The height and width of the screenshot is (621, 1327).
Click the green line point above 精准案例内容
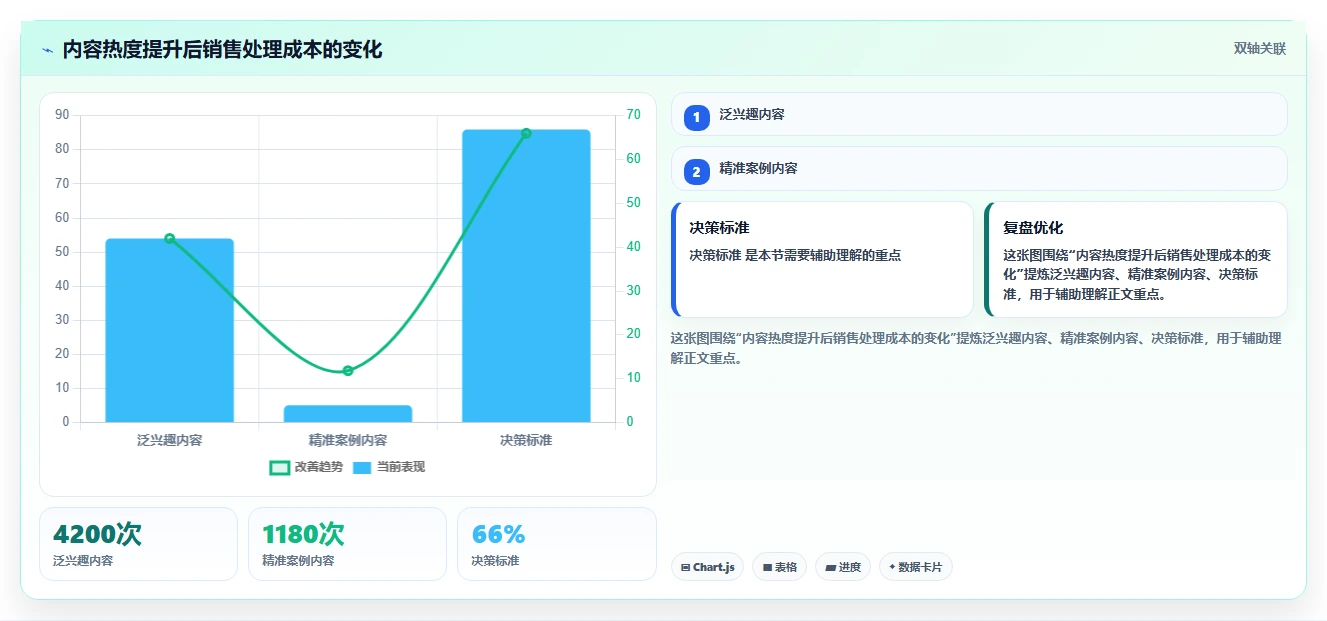point(348,371)
